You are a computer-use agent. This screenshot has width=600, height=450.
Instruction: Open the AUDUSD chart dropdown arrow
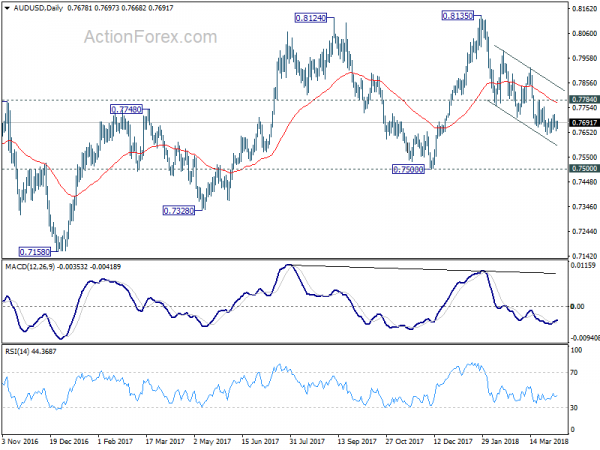click(x=7, y=8)
